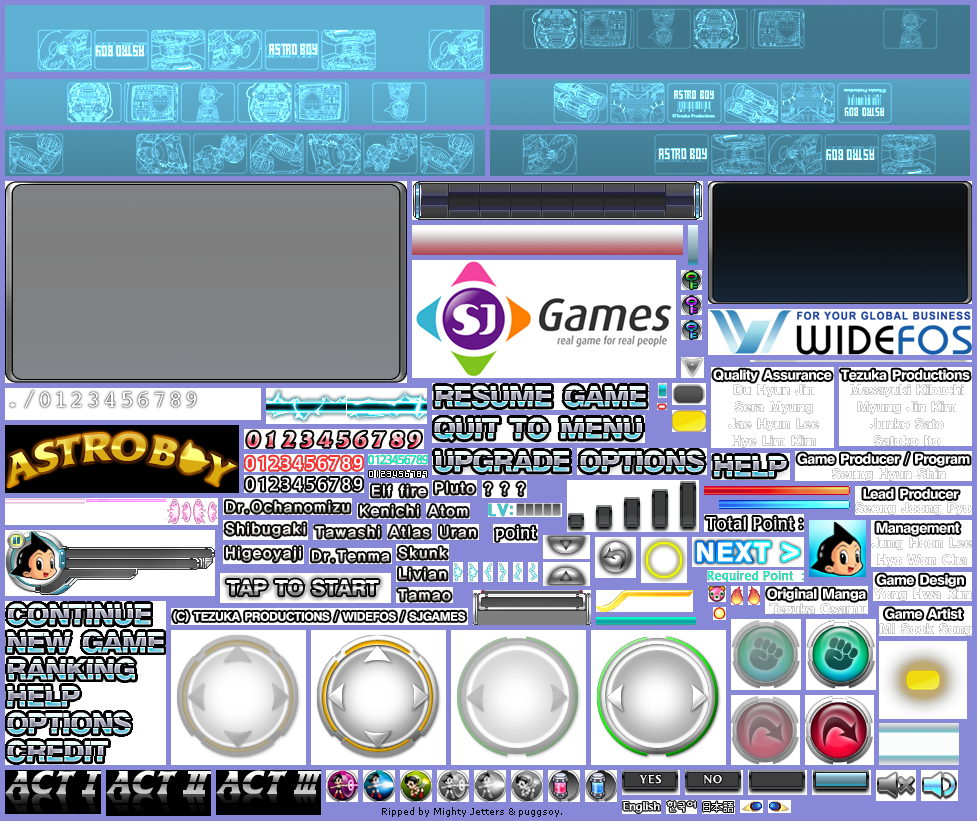
Task: Click the 'Dr.Ochanomizu' name label
Action: [x=287, y=507]
